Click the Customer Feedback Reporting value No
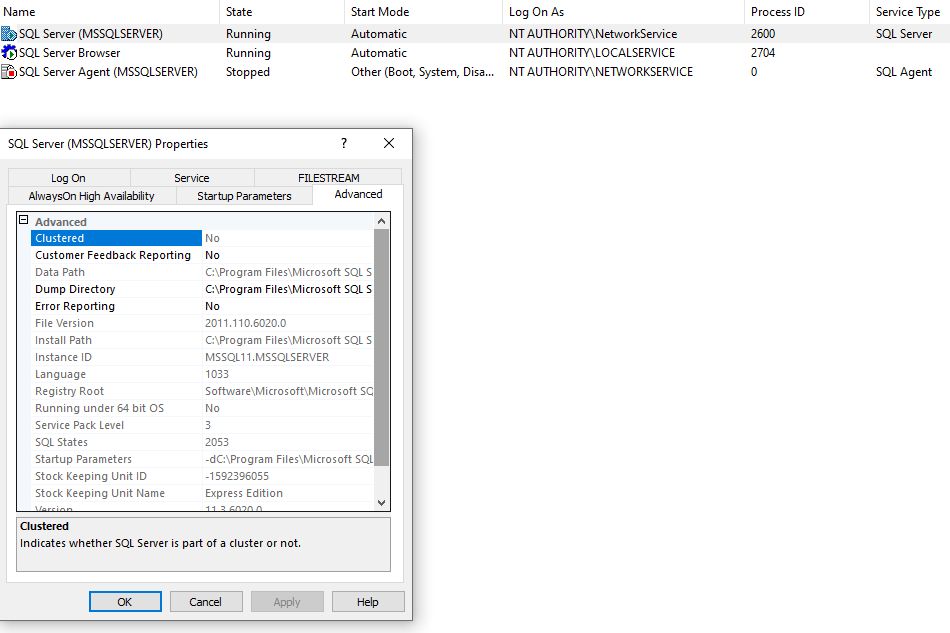 (213, 255)
